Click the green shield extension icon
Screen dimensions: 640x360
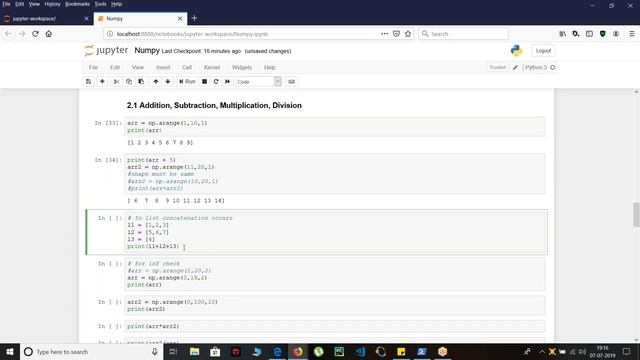click(x=602, y=34)
